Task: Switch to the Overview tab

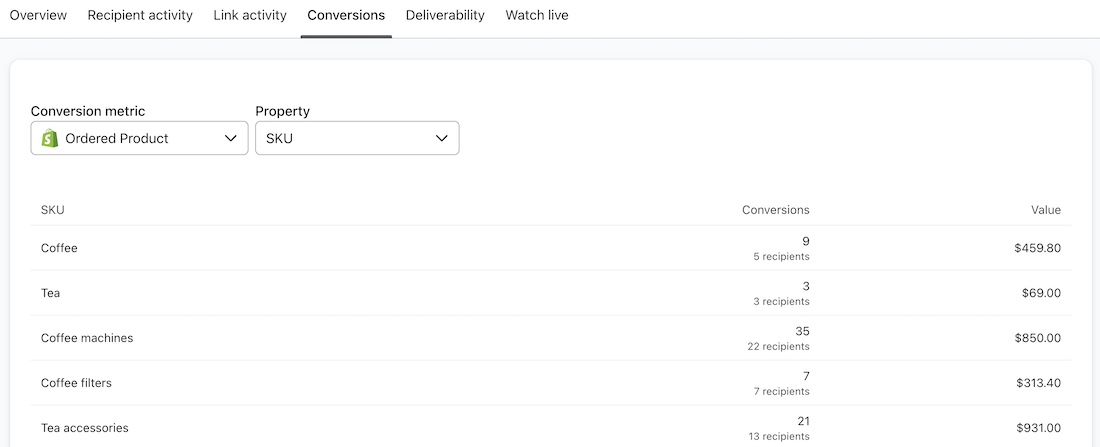Action: [x=38, y=16]
